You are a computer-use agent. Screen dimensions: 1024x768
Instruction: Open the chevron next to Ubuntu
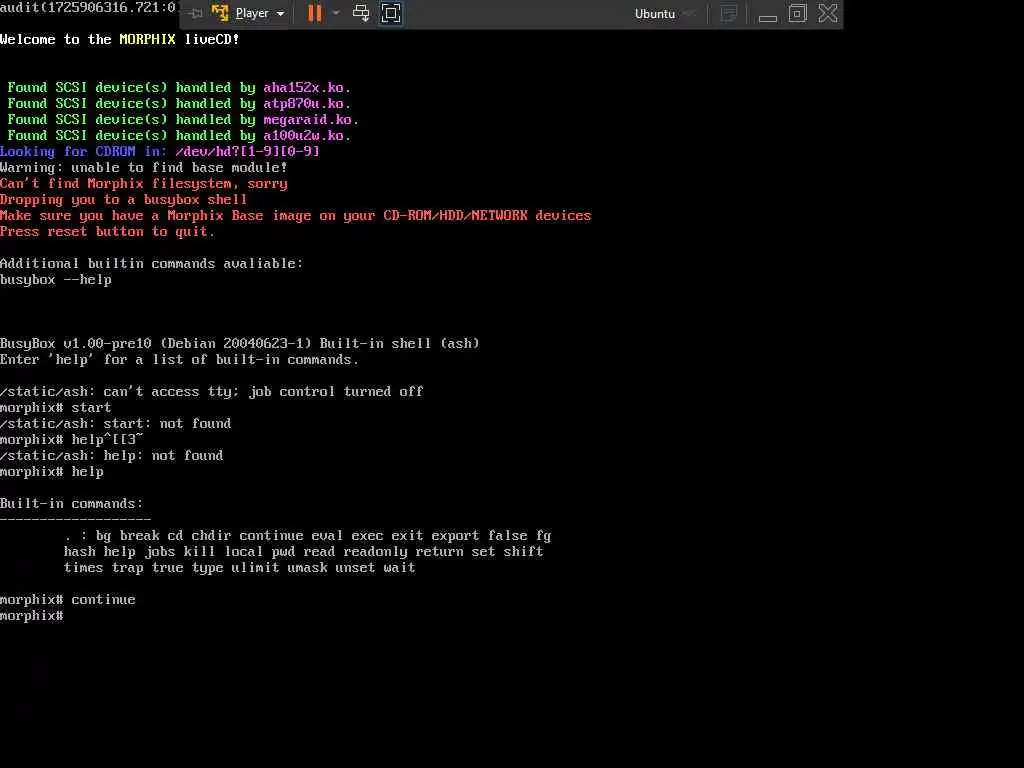(x=690, y=14)
